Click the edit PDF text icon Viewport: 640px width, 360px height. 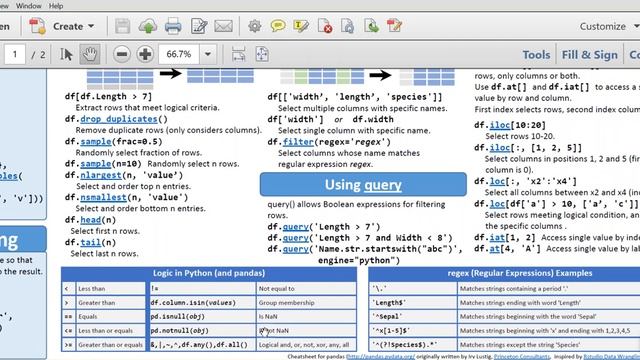[395, 26]
